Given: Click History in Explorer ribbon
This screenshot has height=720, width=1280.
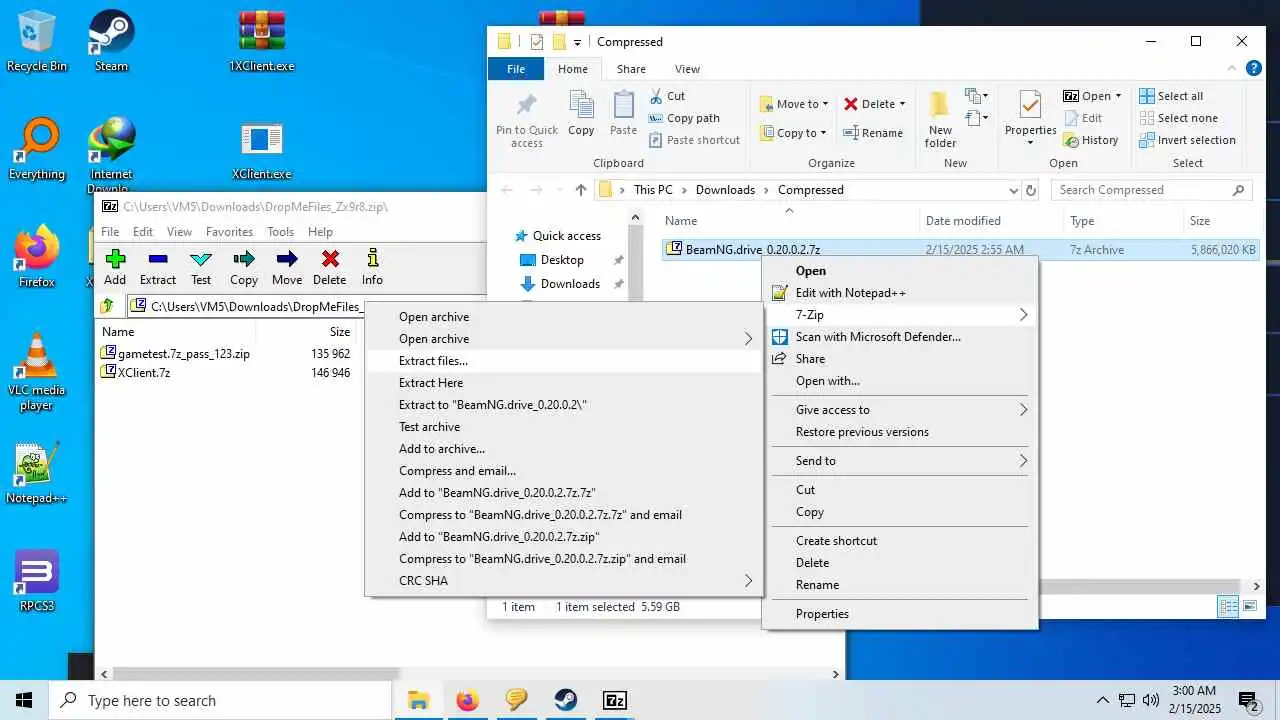Looking at the screenshot, I should (x=1090, y=140).
